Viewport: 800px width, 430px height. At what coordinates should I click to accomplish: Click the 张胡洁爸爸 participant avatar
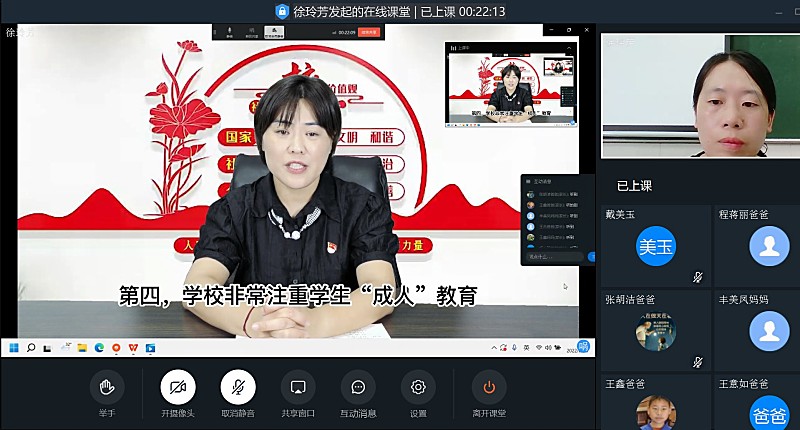(656, 332)
